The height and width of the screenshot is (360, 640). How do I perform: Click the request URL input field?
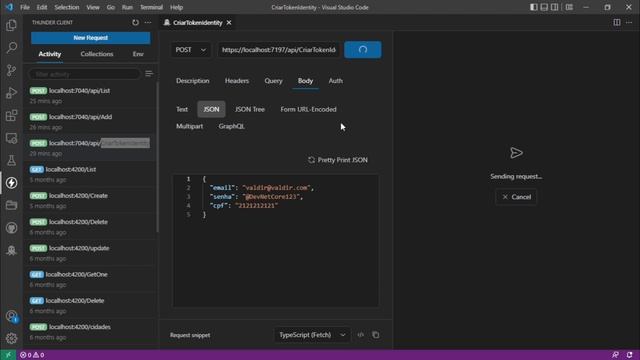click(x=279, y=50)
